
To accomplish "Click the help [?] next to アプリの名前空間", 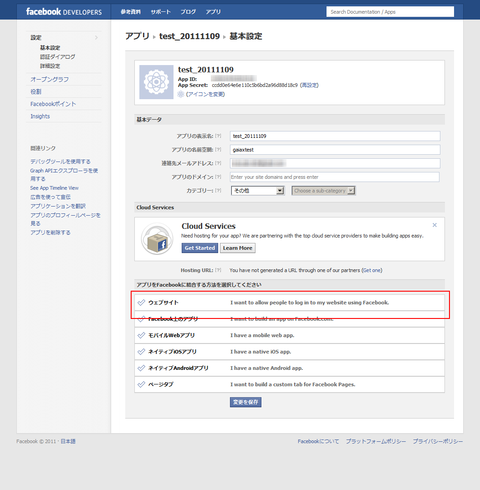I will pos(218,150).
